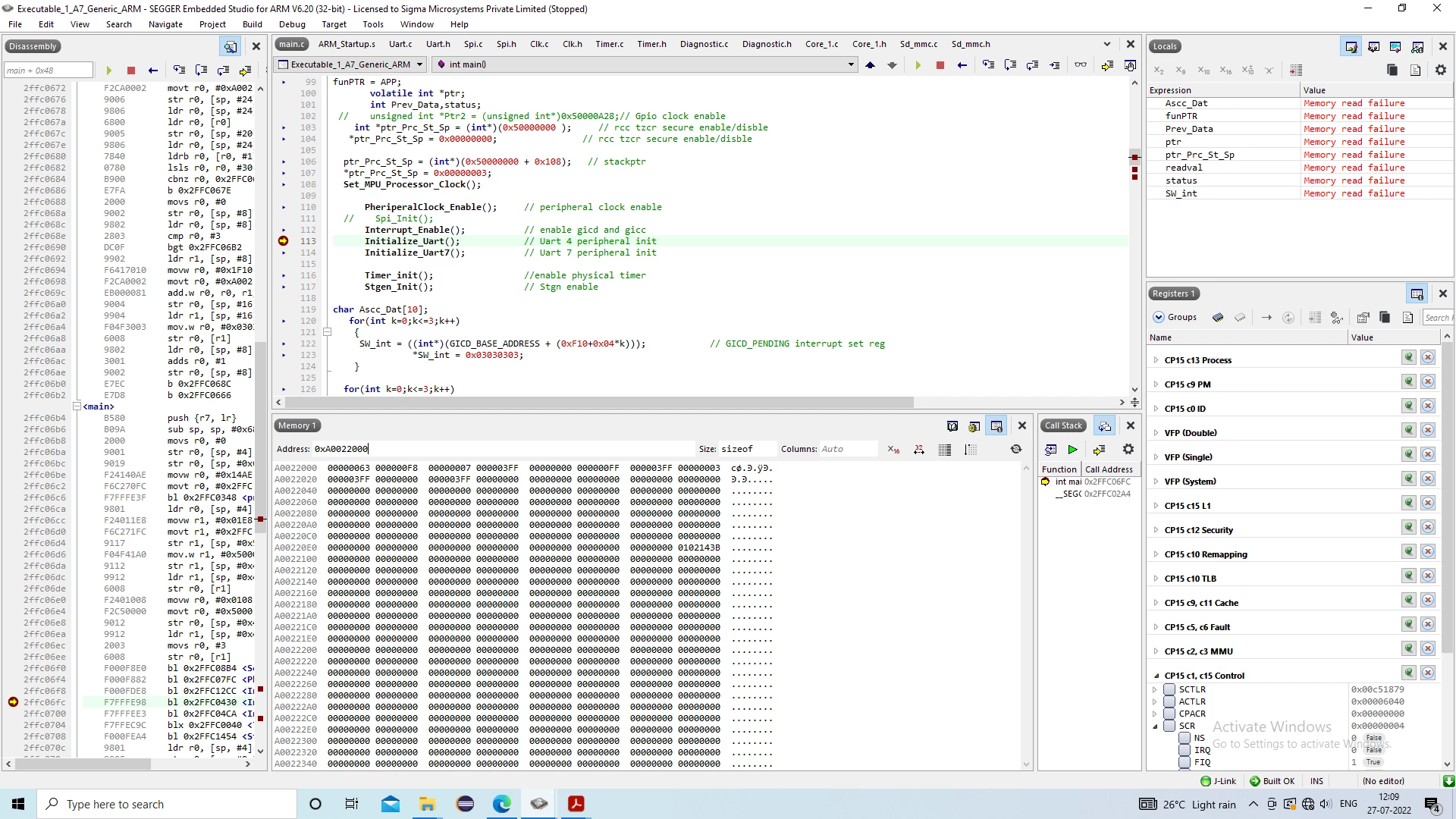Click the red Stop icon in Disassembly toolbar
The image size is (1456, 819).
(x=130, y=71)
